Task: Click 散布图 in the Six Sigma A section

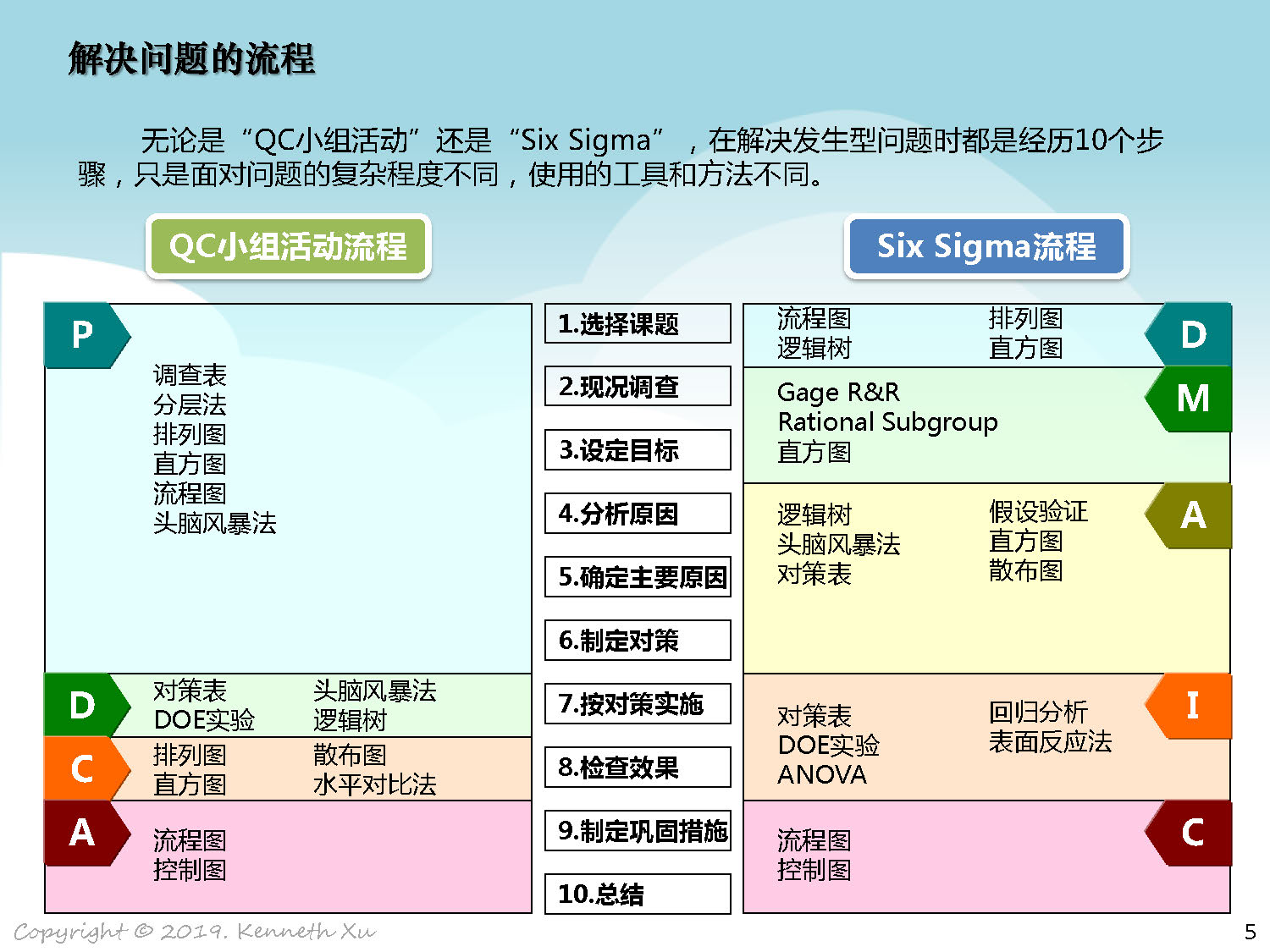Action: (x=1026, y=570)
